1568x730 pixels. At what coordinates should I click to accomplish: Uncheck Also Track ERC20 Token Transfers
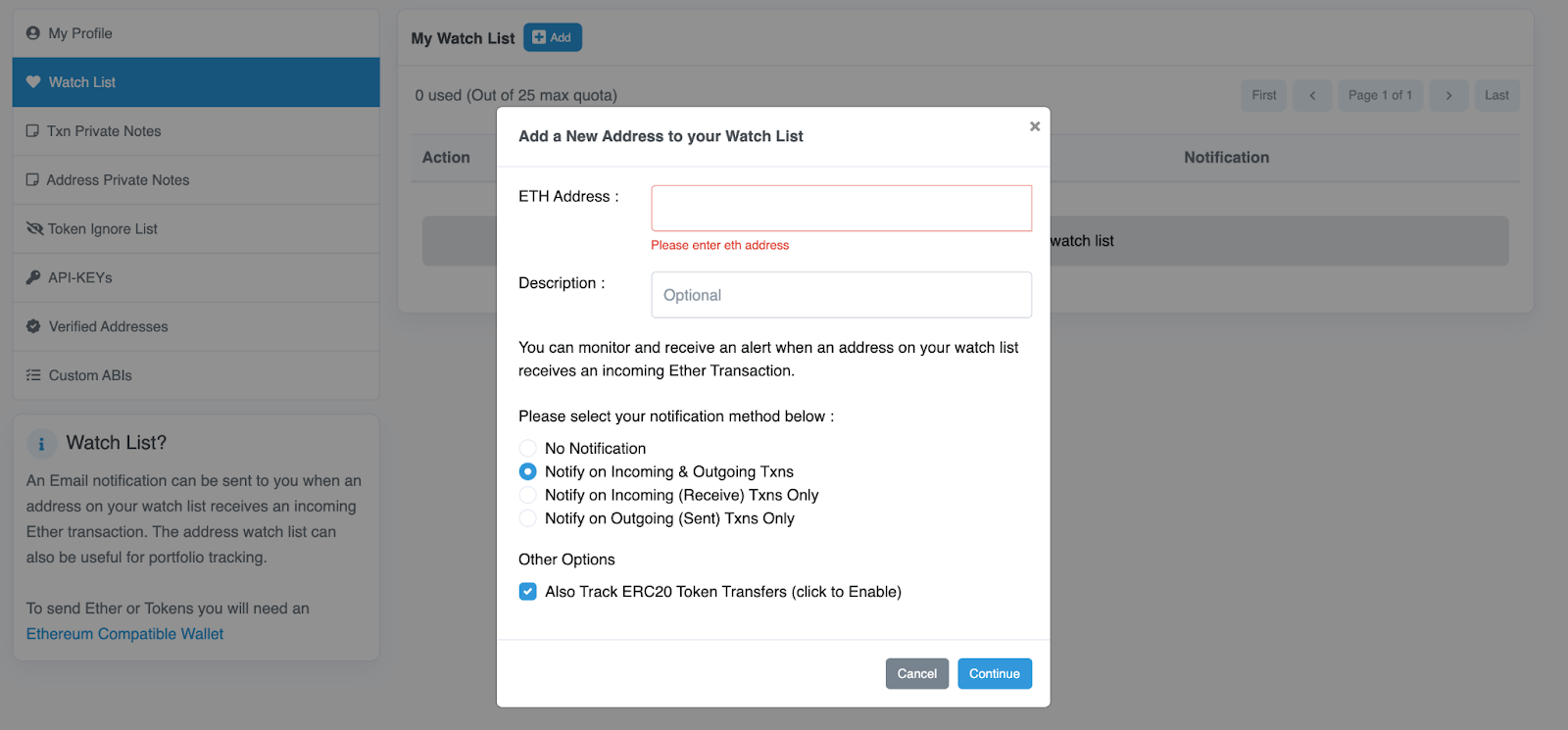pyautogui.click(x=528, y=592)
